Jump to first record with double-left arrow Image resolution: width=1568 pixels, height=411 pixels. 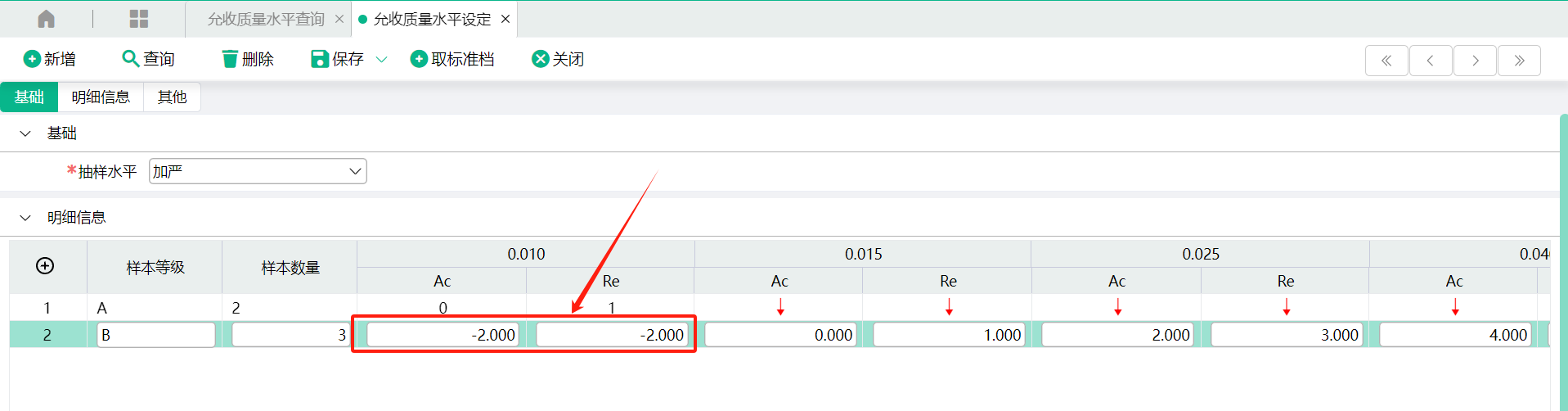click(1386, 61)
